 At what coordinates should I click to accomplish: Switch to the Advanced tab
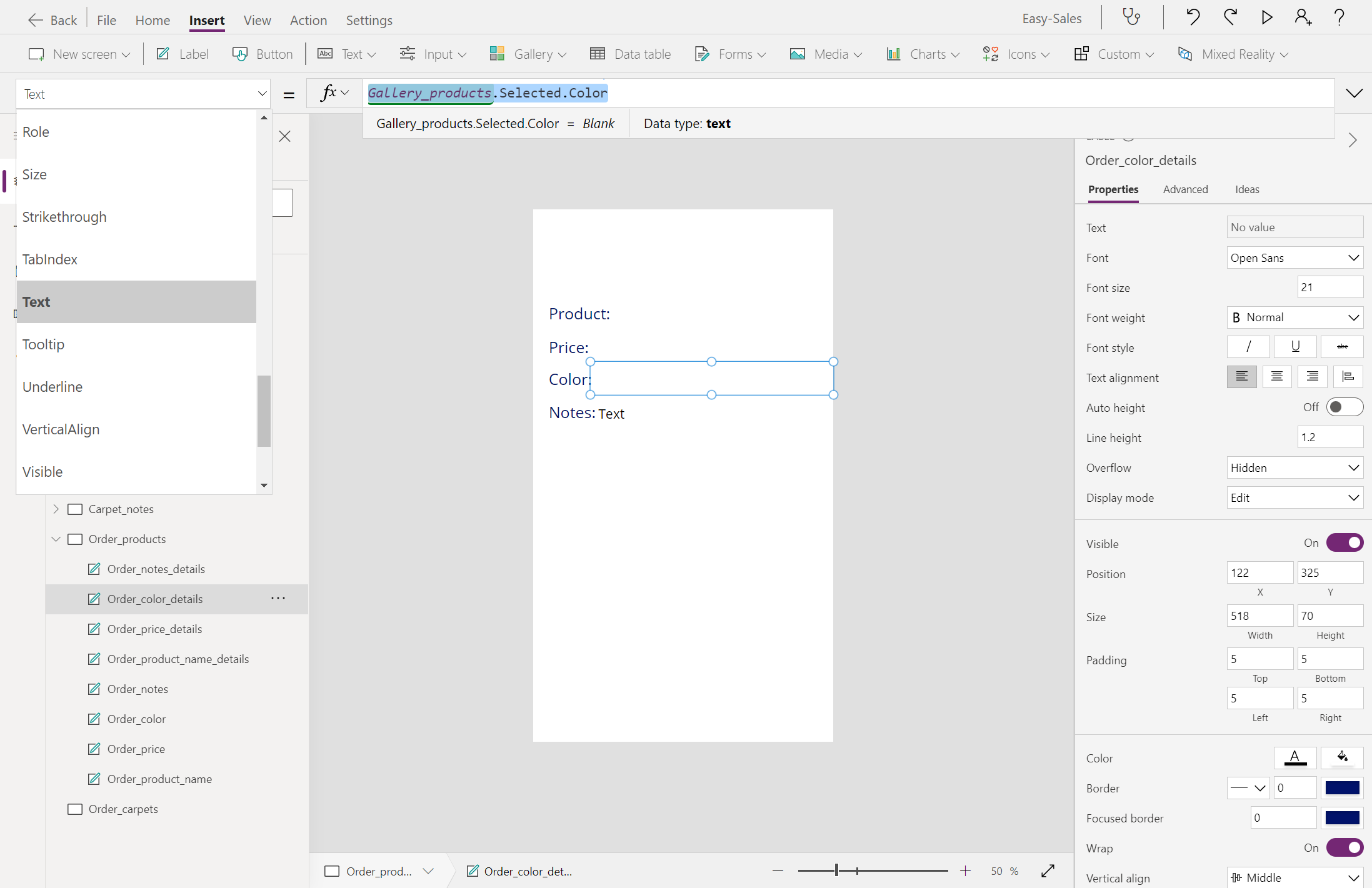click(1185, 189)
